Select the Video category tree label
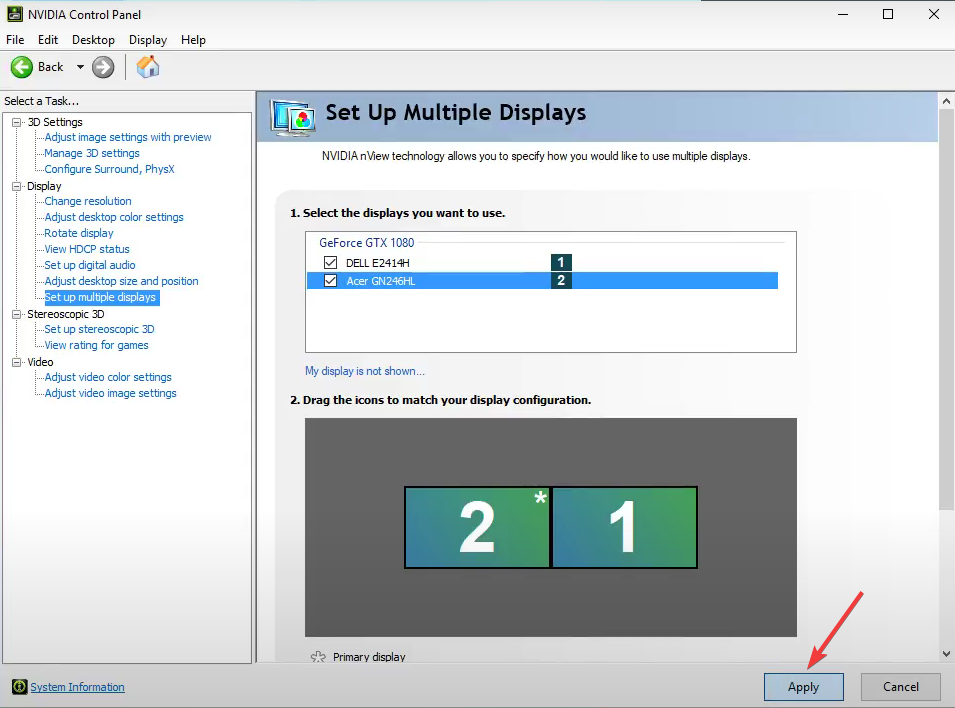The height and width of the screenshot is (708, 955). tap(40, 362)
